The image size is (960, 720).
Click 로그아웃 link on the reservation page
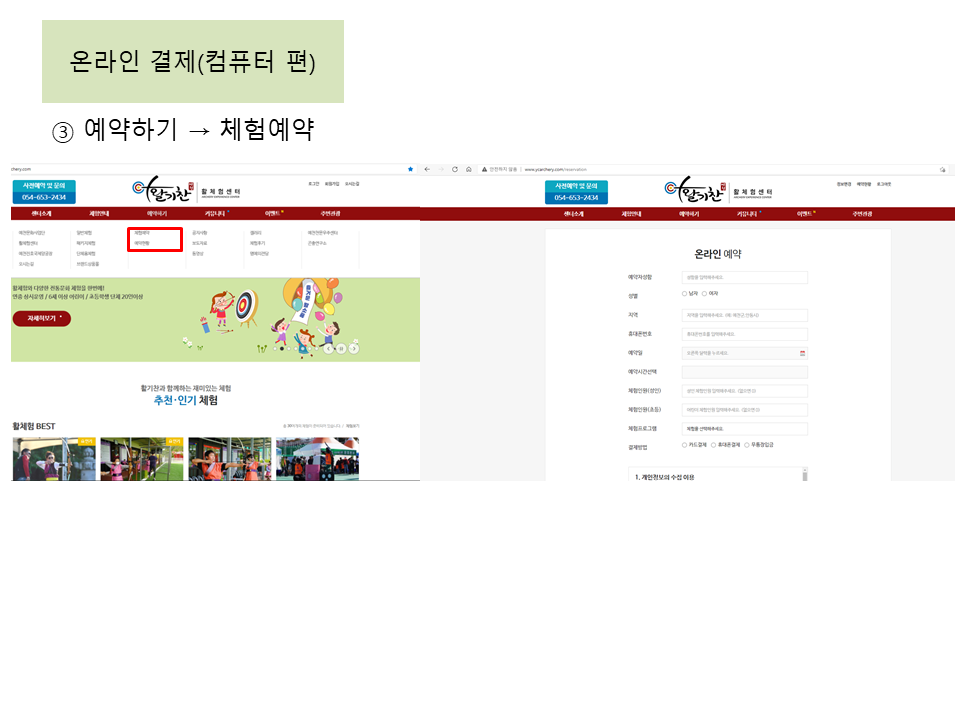coord(884,184)
